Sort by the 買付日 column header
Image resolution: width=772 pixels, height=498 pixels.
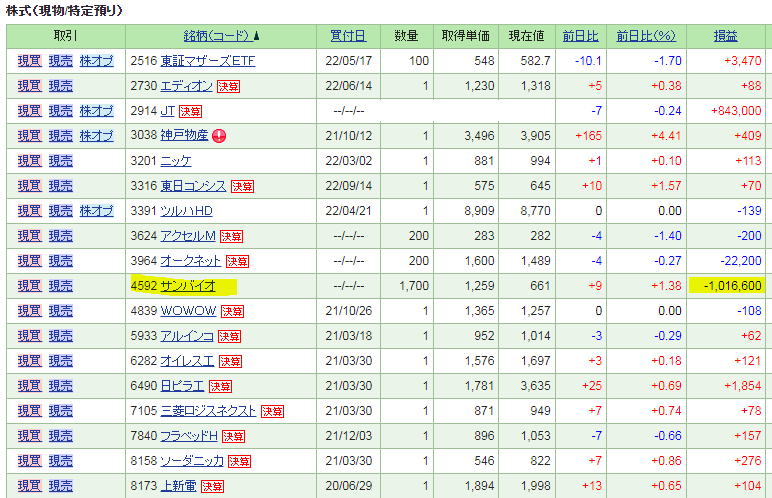click(x=348, y=36)
